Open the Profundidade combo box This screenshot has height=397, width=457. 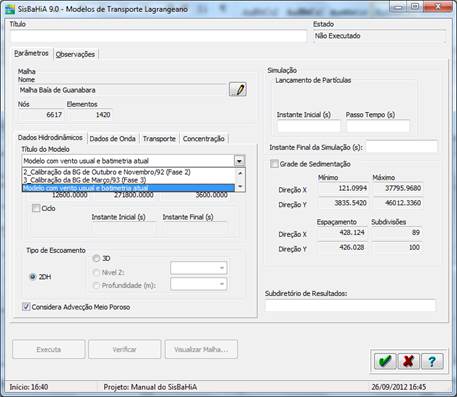coord(199,284)
